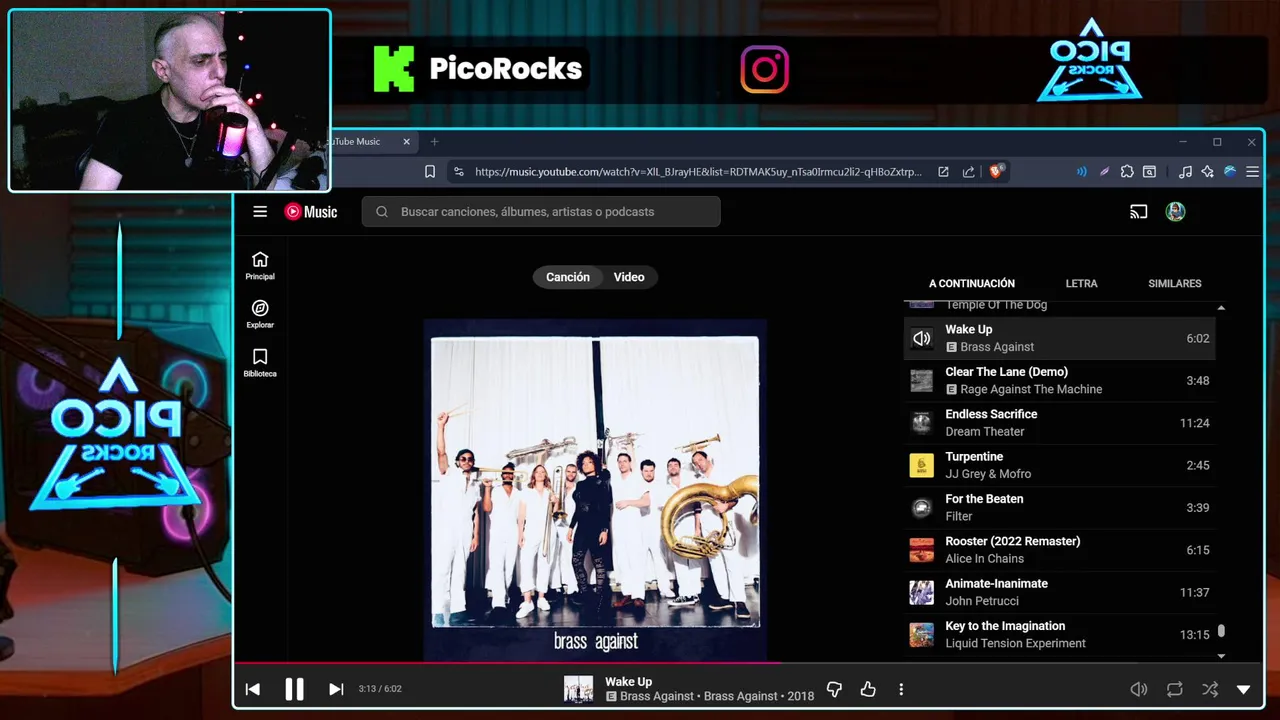The width and height of the screenshot is (1280, 720).
Task: Open the A CONTINUACIÓN tab
Action: coord(972,283)
